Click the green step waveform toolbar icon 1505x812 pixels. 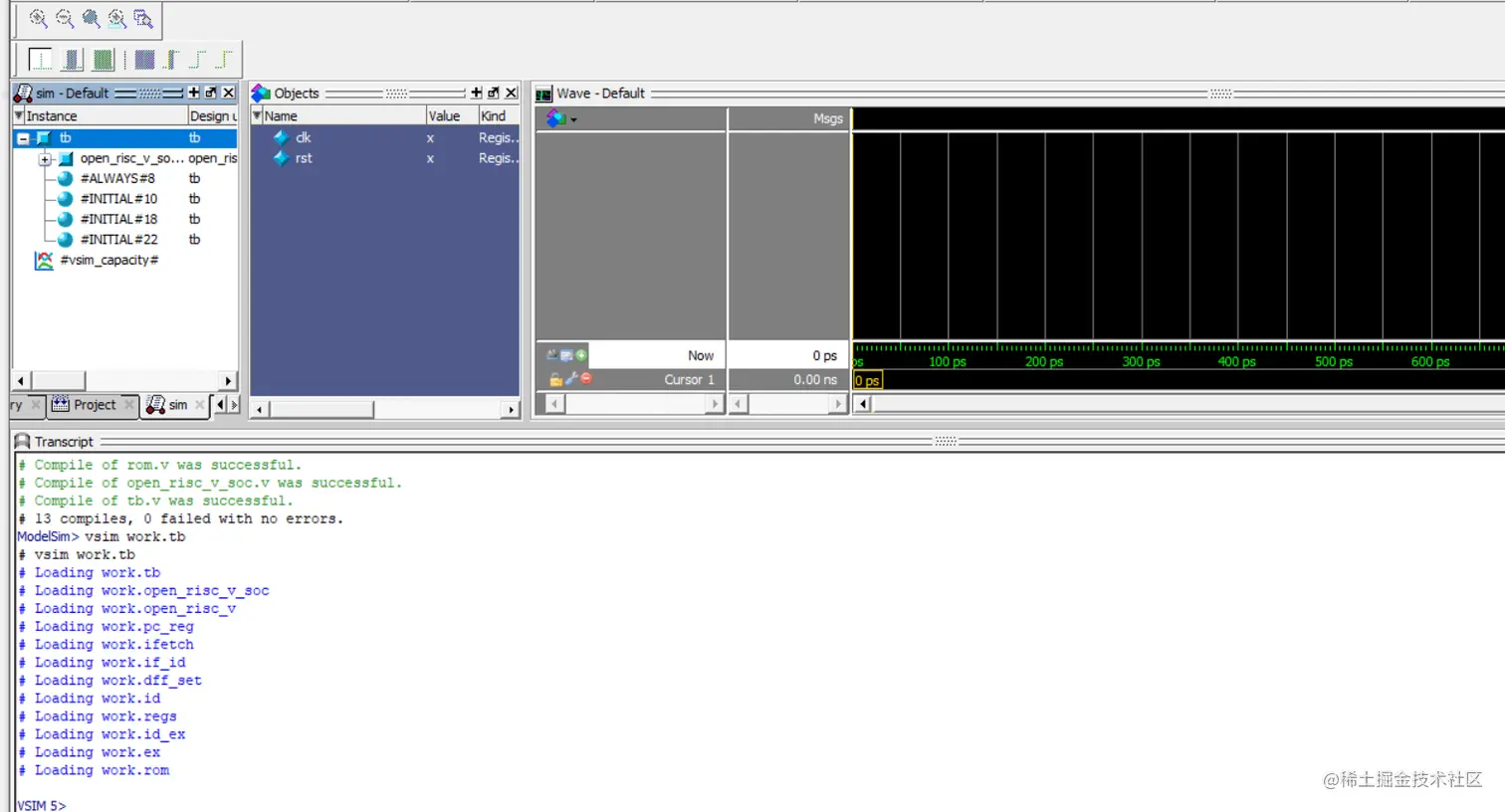tap(197, 60)
